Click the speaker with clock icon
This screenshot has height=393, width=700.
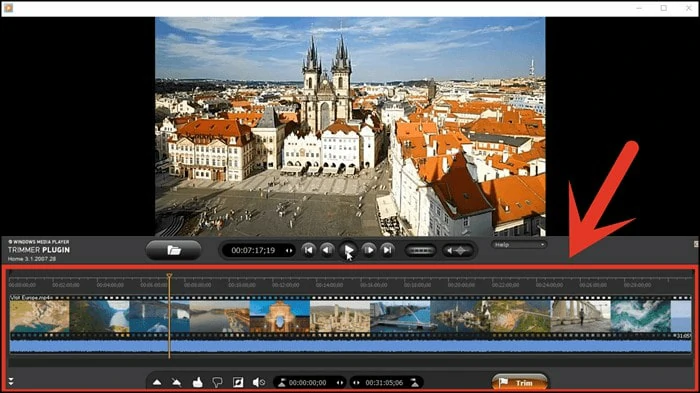[258, 383]
